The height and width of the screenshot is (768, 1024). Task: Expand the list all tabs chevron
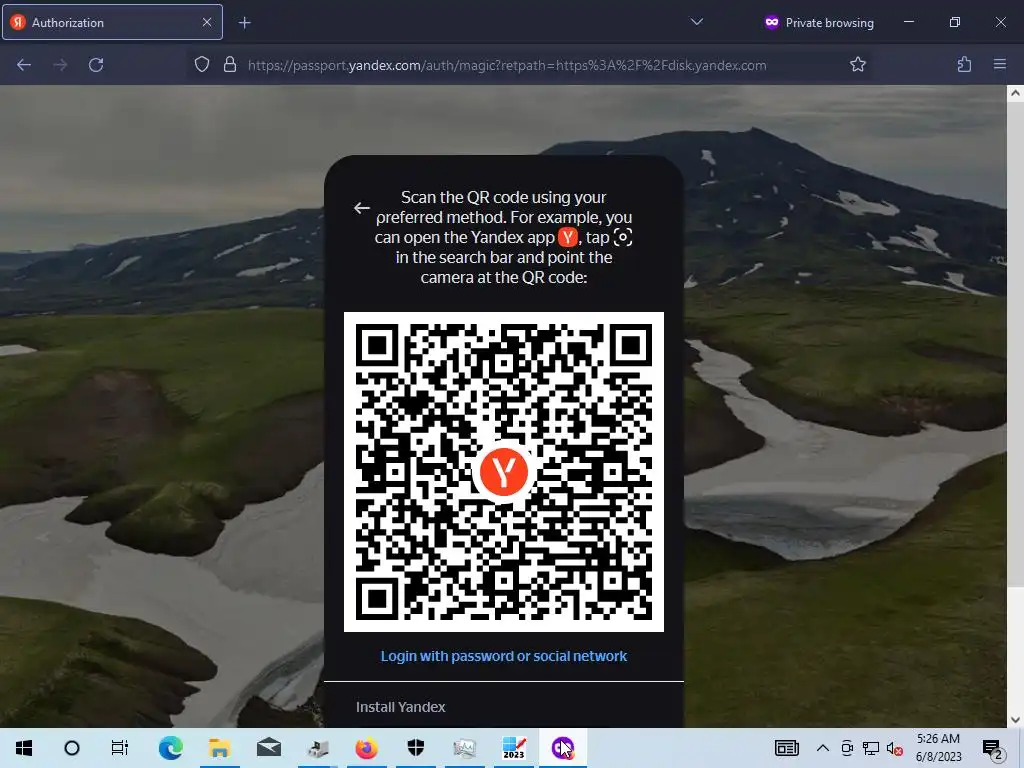[697, 22]
